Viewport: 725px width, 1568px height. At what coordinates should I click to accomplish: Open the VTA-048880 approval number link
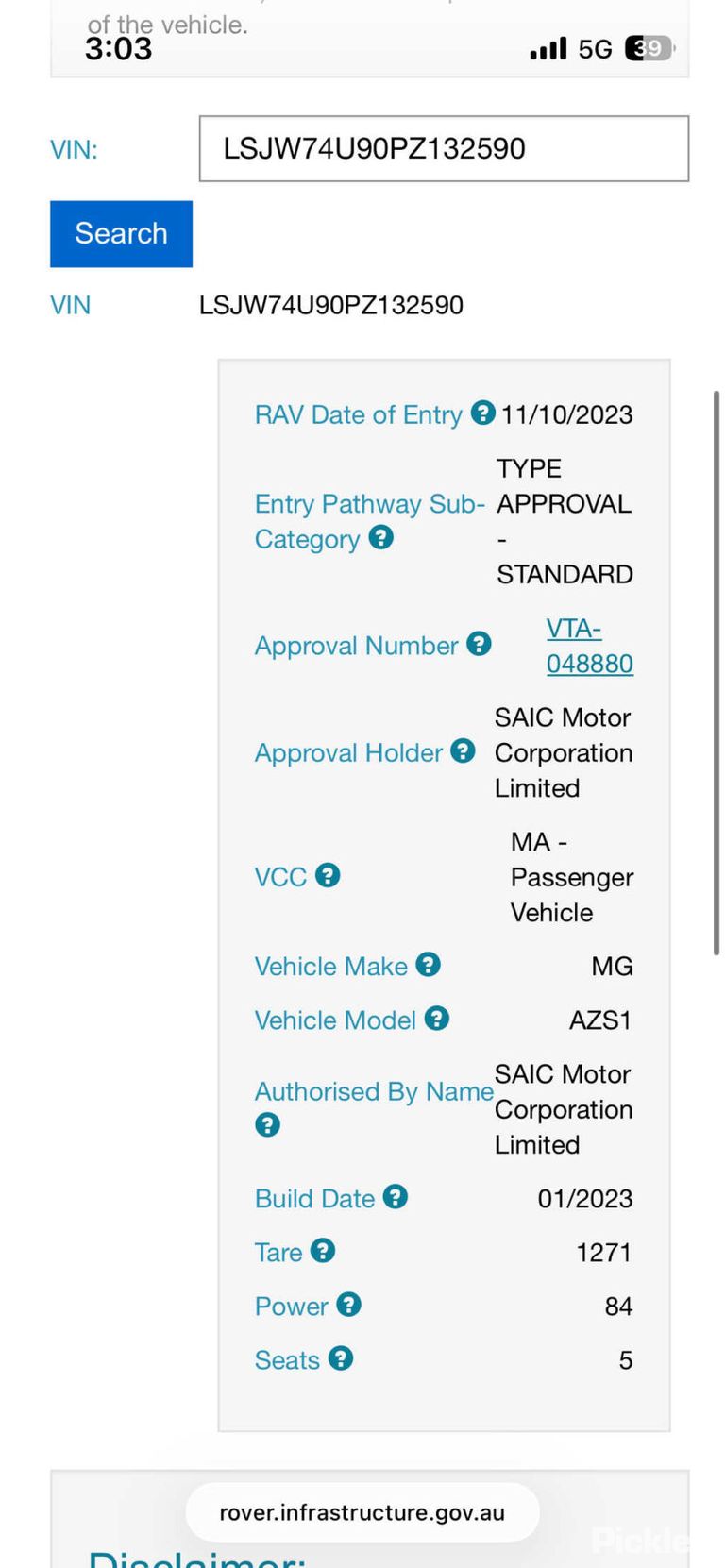click(589, 646)
